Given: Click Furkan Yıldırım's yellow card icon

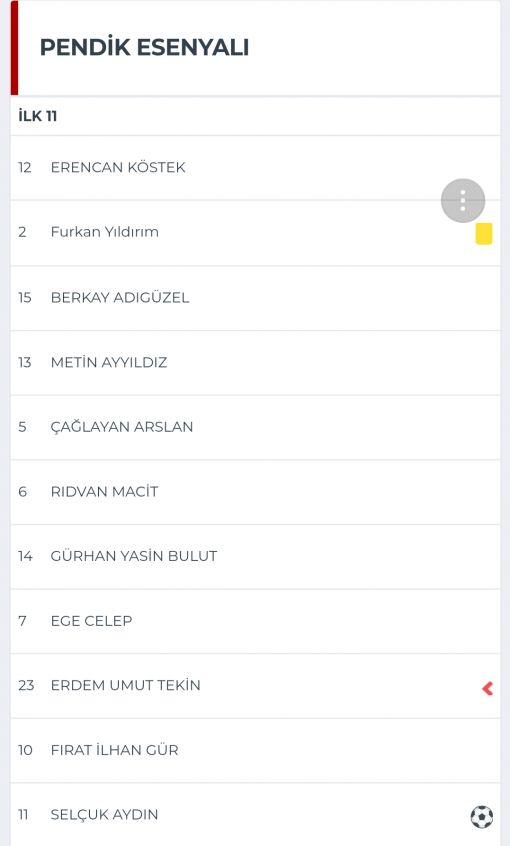Looking at the screenshot, I should [x=484, y=234].
